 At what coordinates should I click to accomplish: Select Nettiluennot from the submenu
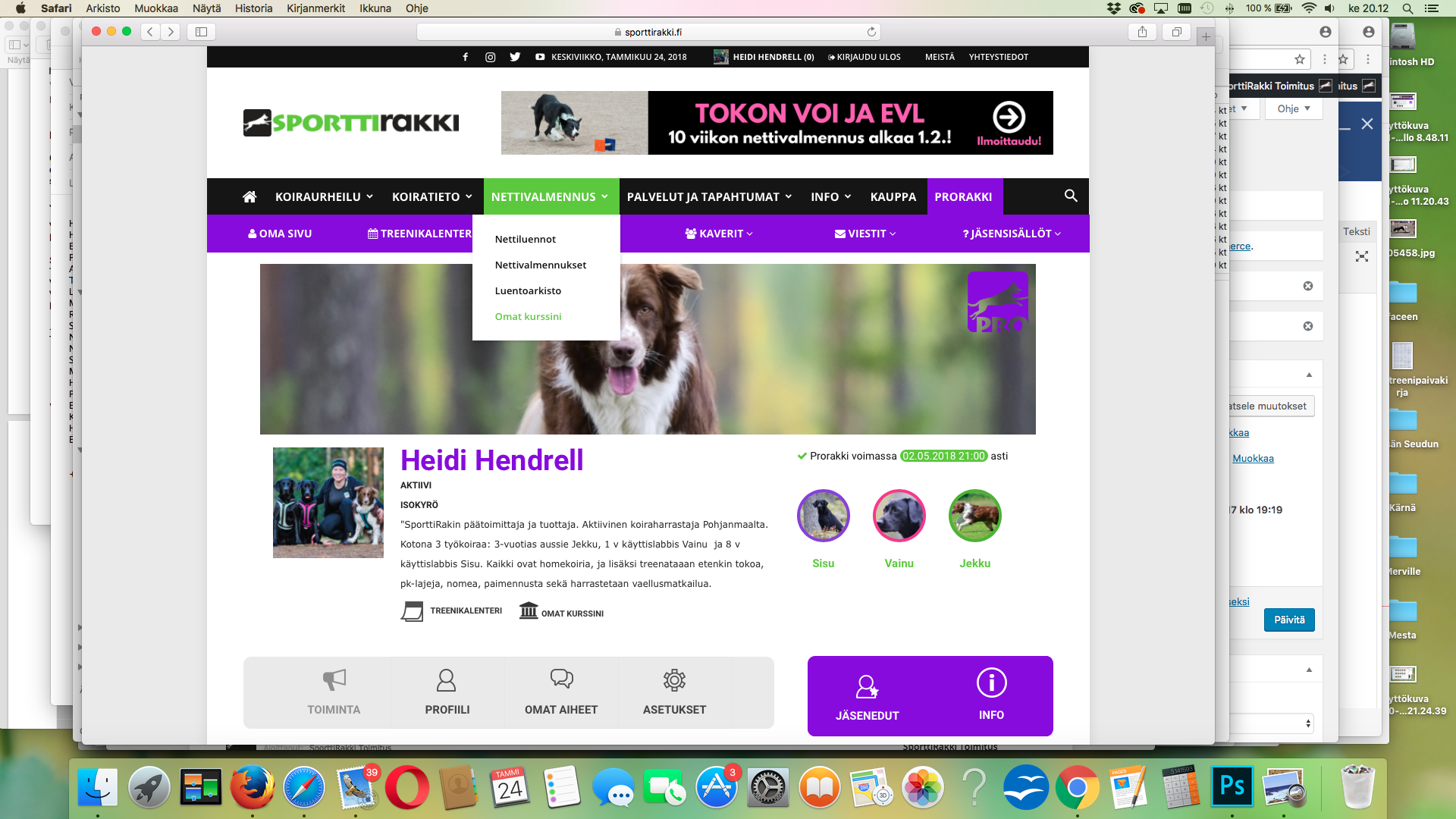526,239
